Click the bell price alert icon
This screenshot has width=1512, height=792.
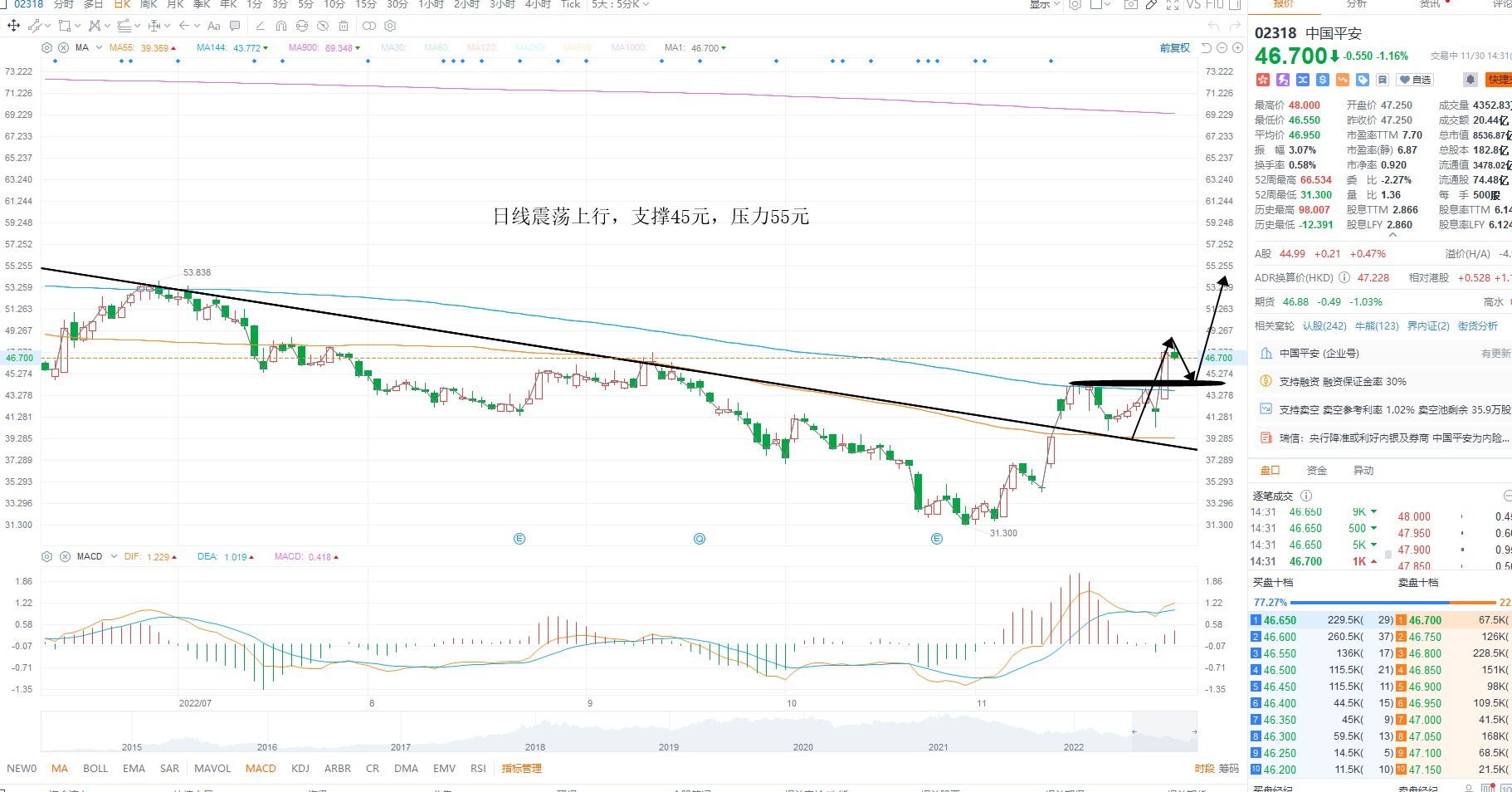point(1470,80)
